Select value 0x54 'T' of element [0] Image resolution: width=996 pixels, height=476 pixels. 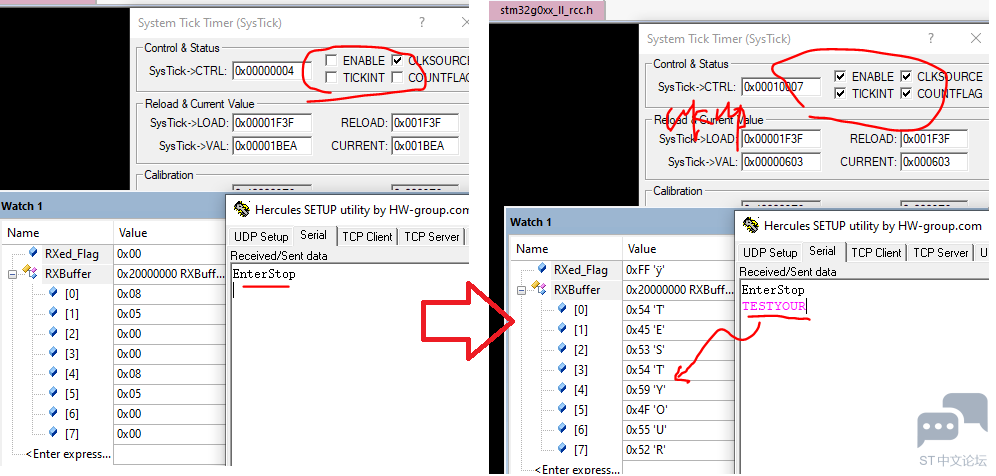645,309
